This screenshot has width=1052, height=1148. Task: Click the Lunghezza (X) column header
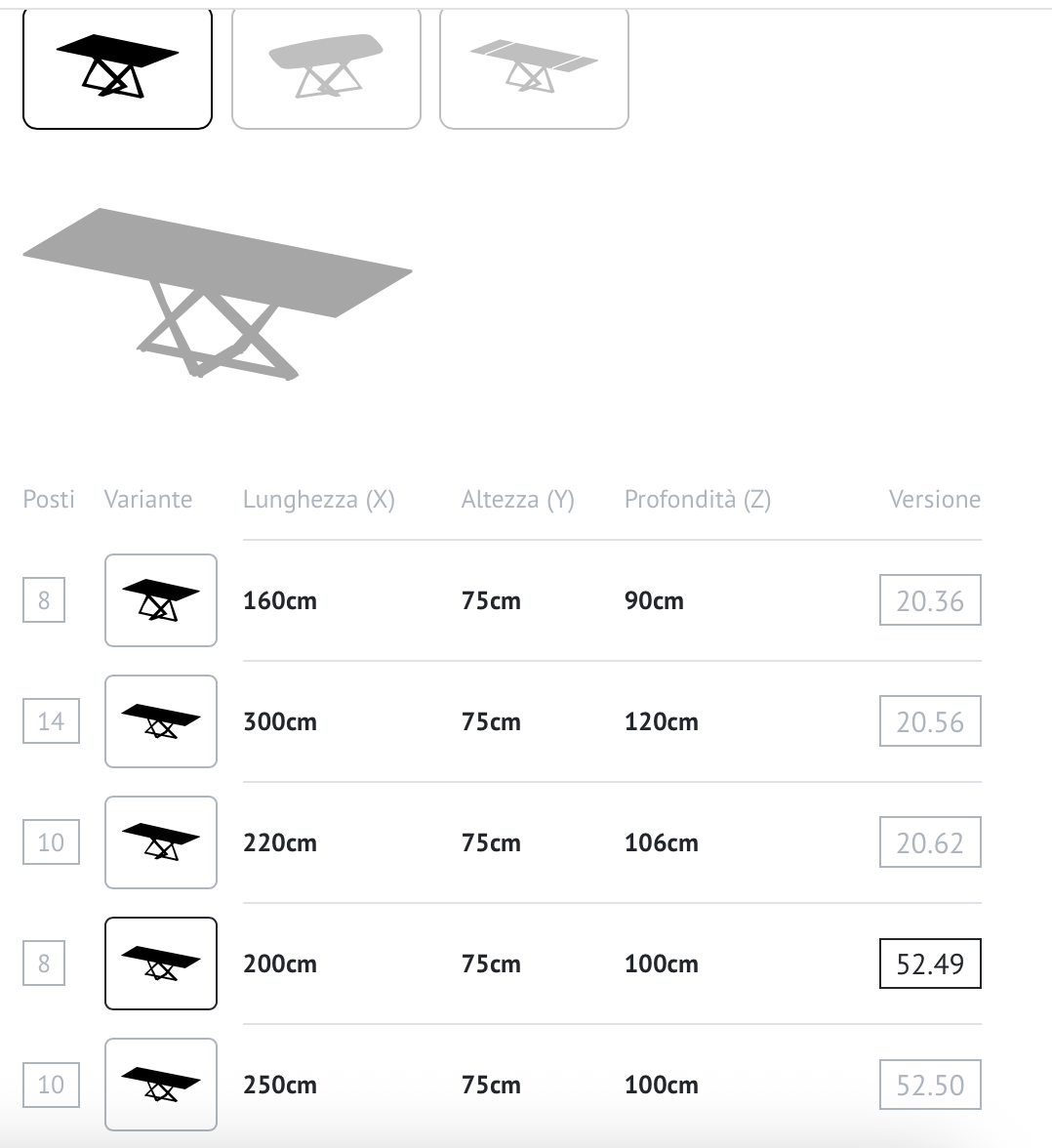(318, 500)
